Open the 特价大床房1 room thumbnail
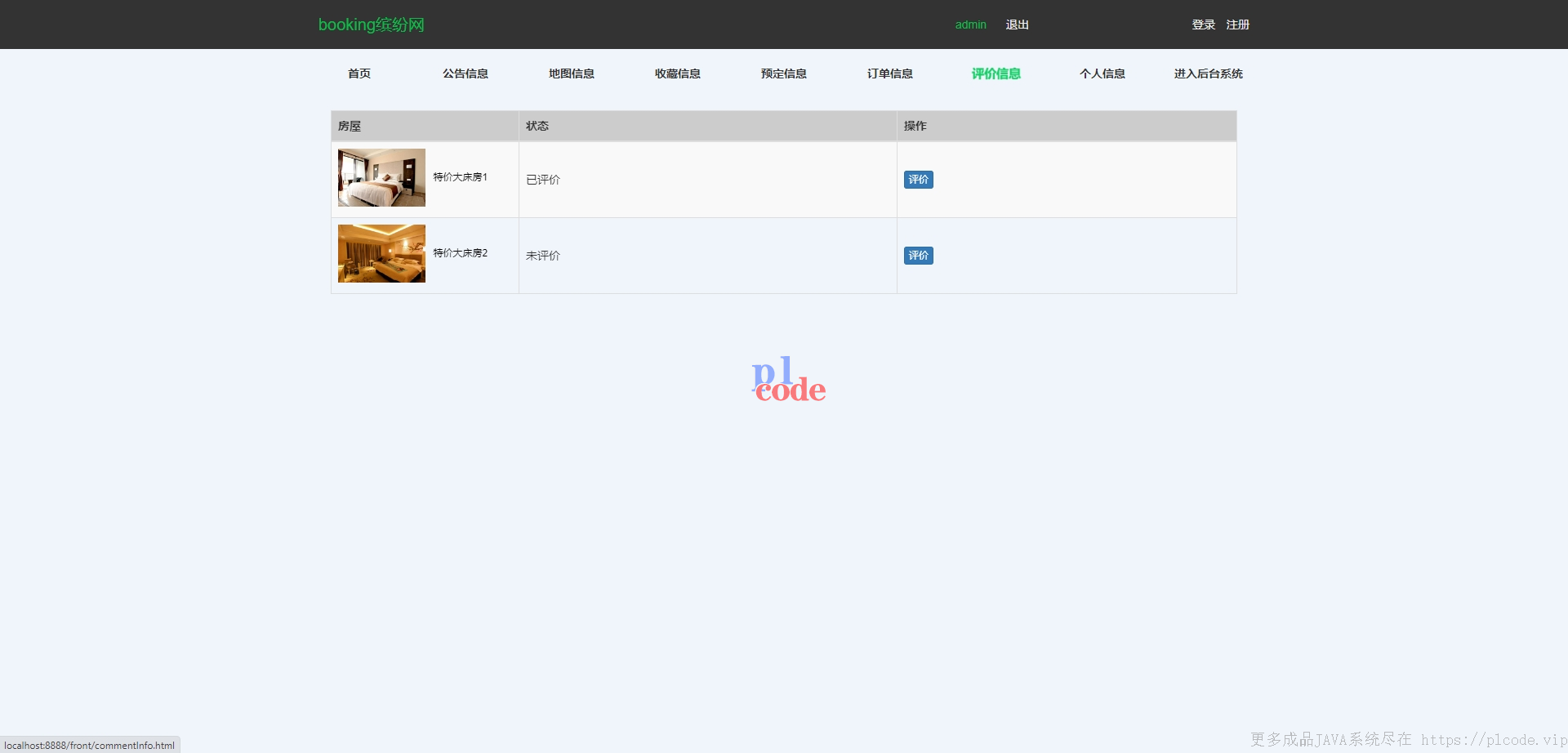The width and height of the screenshot is (1568, 753). [381, 177]
